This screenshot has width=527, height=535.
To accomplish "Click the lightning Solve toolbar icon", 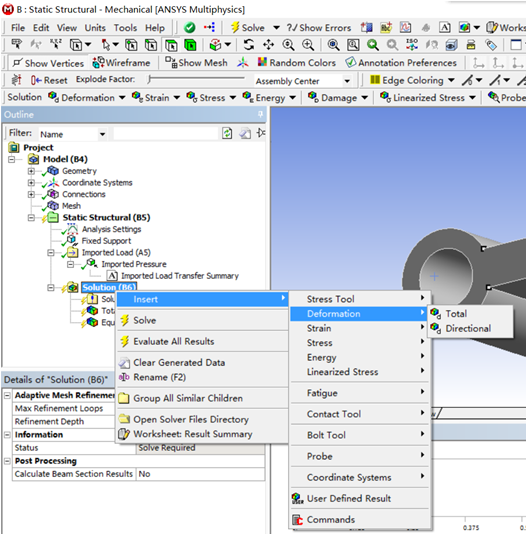I will (x=235, y=27).
